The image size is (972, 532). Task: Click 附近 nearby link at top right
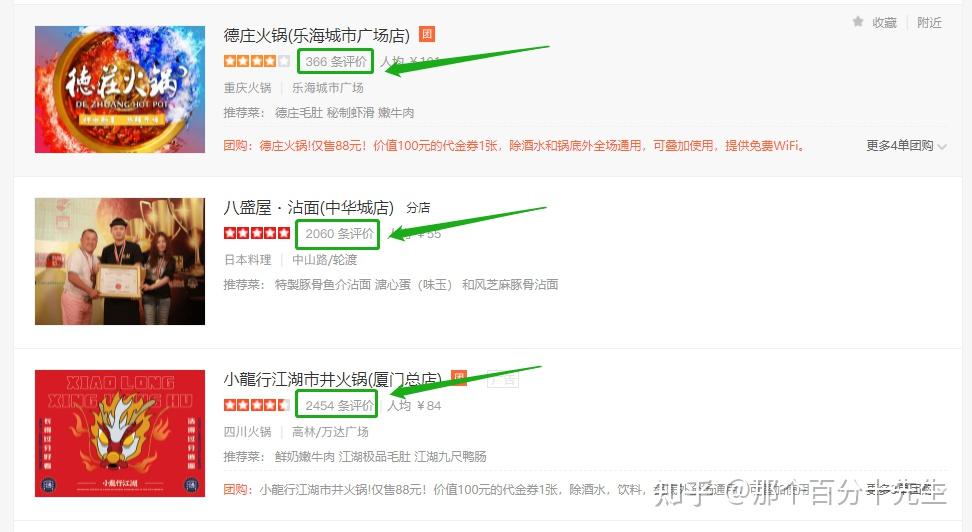[929, 22]
